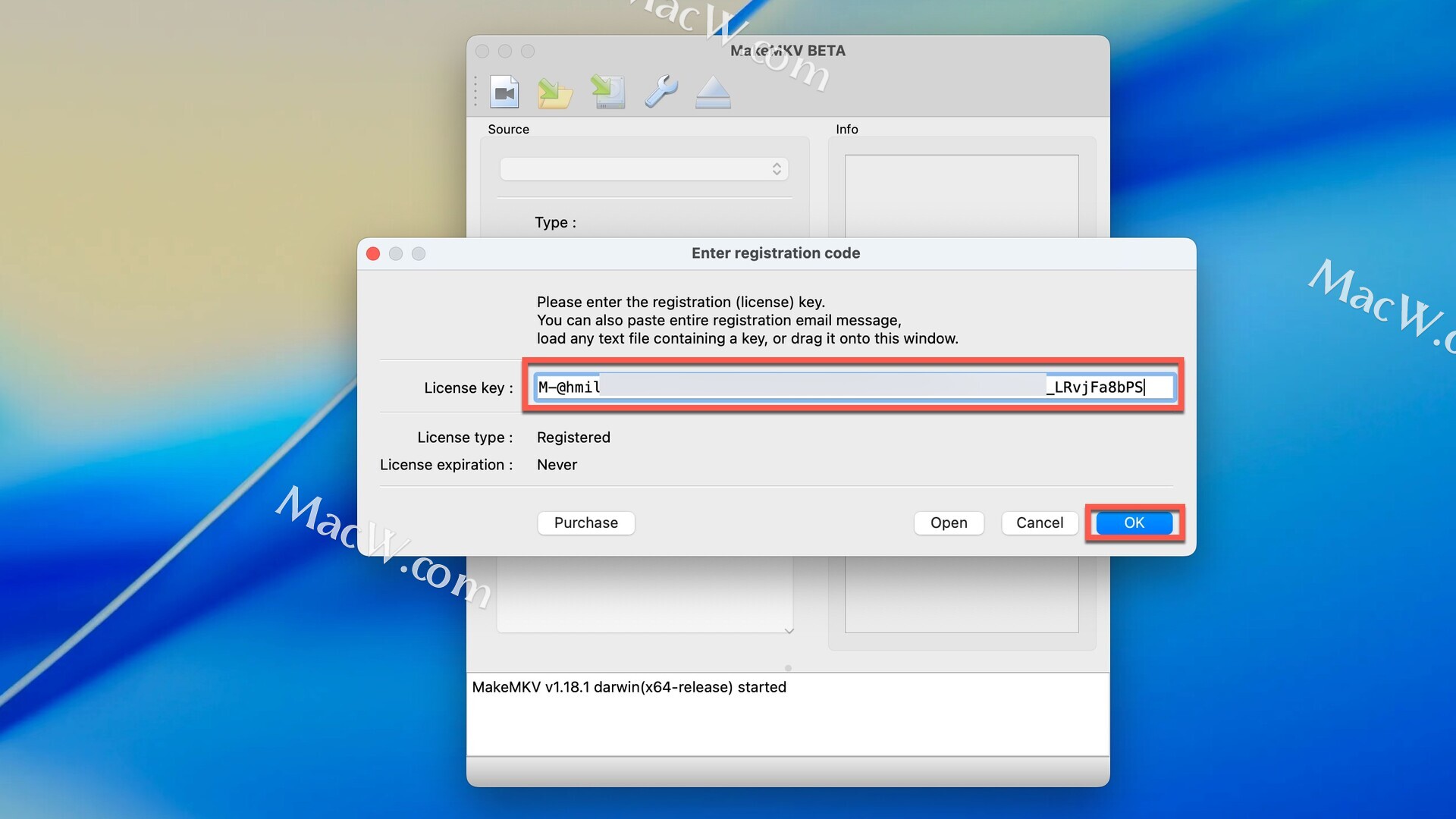Click the 'Type :' label in Source panel
Image resolution: width=1456 pixels, height=819 pixels.
coord(555,222)
